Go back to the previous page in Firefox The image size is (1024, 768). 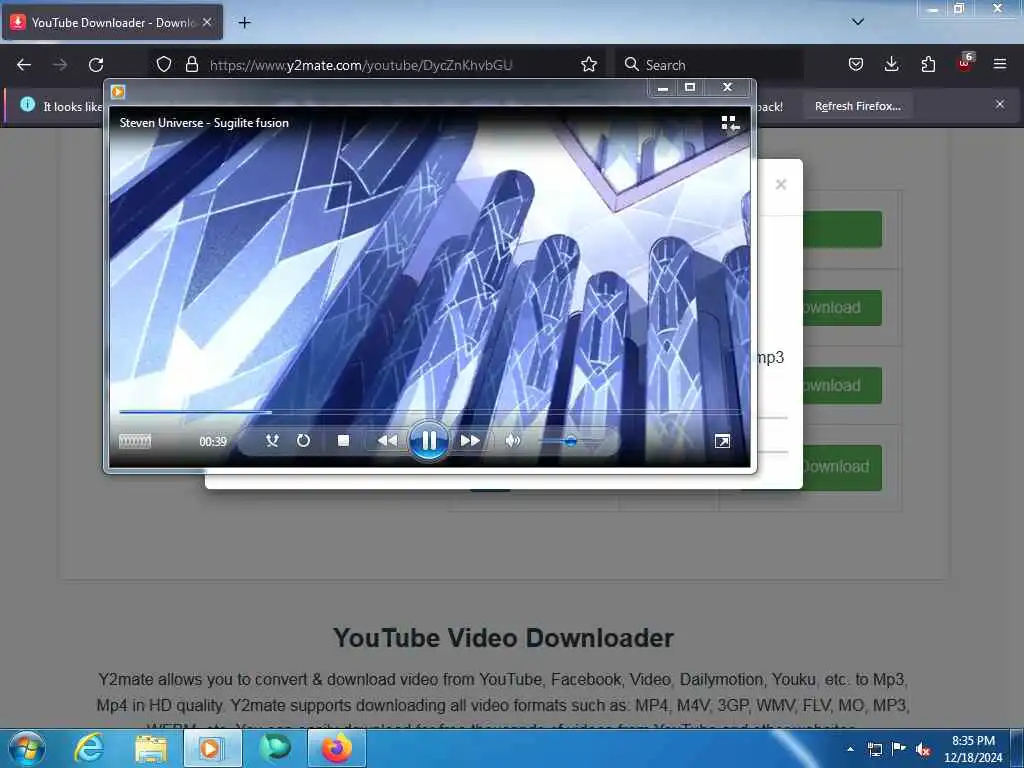coord(24,65)
